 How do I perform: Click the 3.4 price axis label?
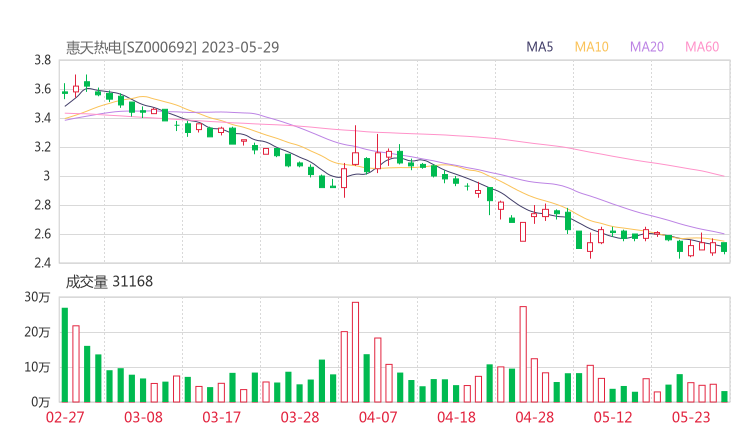tap(42, 118)
